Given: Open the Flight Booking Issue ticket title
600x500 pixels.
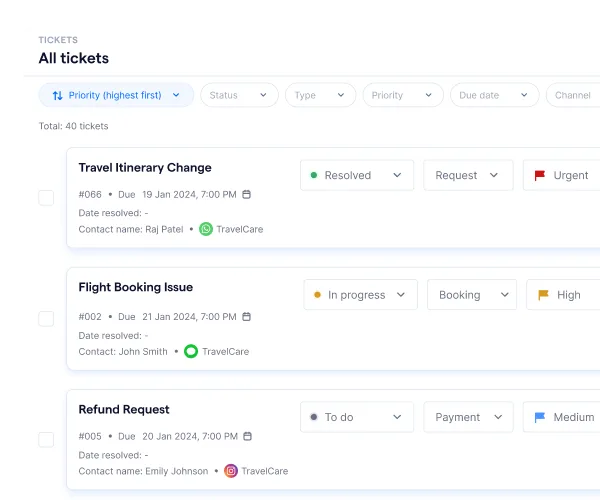Looking at the screenshot, I should pyautogui.click(x=135, y=287).
